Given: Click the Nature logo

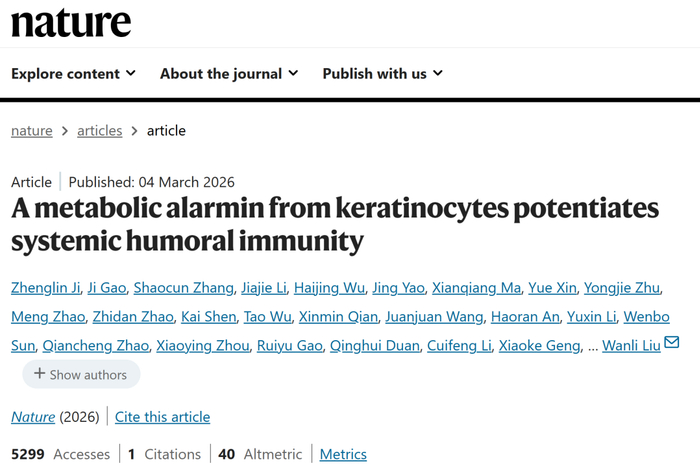Looking at the screenshot, I should click(71, 22).
